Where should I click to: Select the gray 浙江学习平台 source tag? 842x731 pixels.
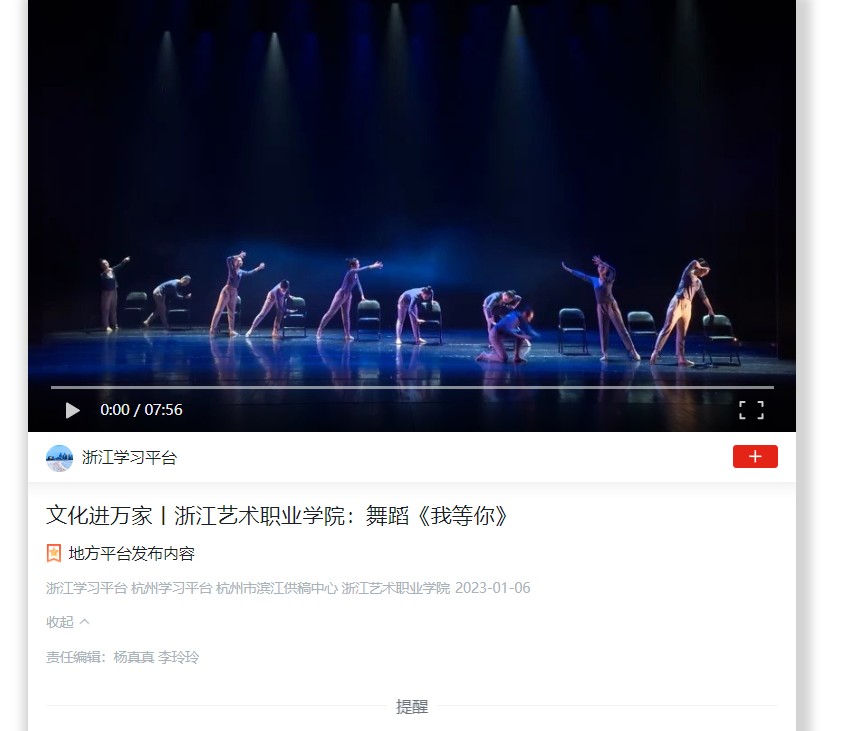tap(86, 588)
